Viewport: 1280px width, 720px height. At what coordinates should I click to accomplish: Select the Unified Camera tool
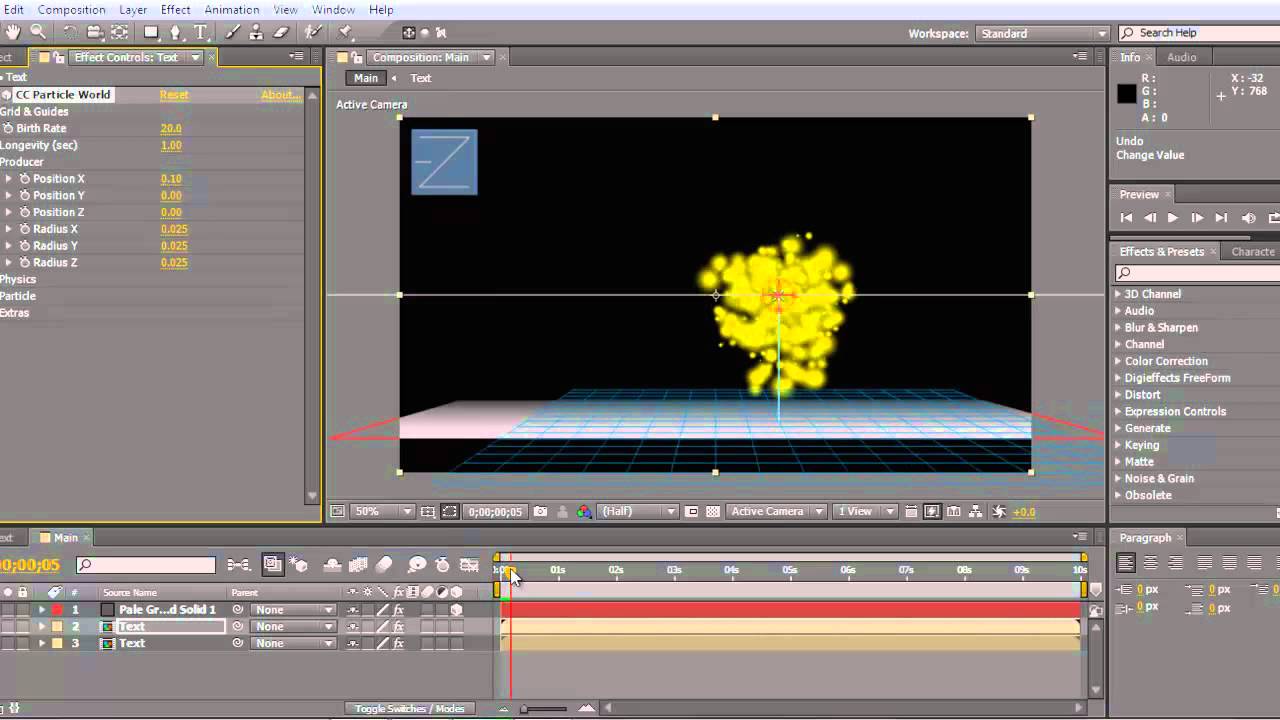[x=95, y=32]
